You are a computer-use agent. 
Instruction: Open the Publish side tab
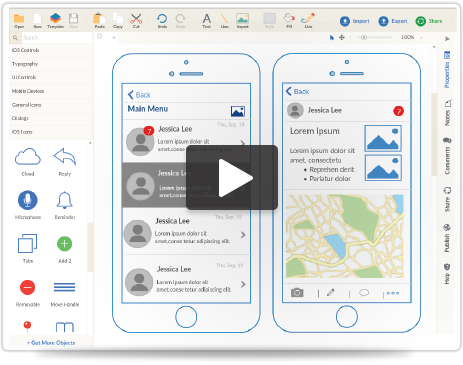447,238
